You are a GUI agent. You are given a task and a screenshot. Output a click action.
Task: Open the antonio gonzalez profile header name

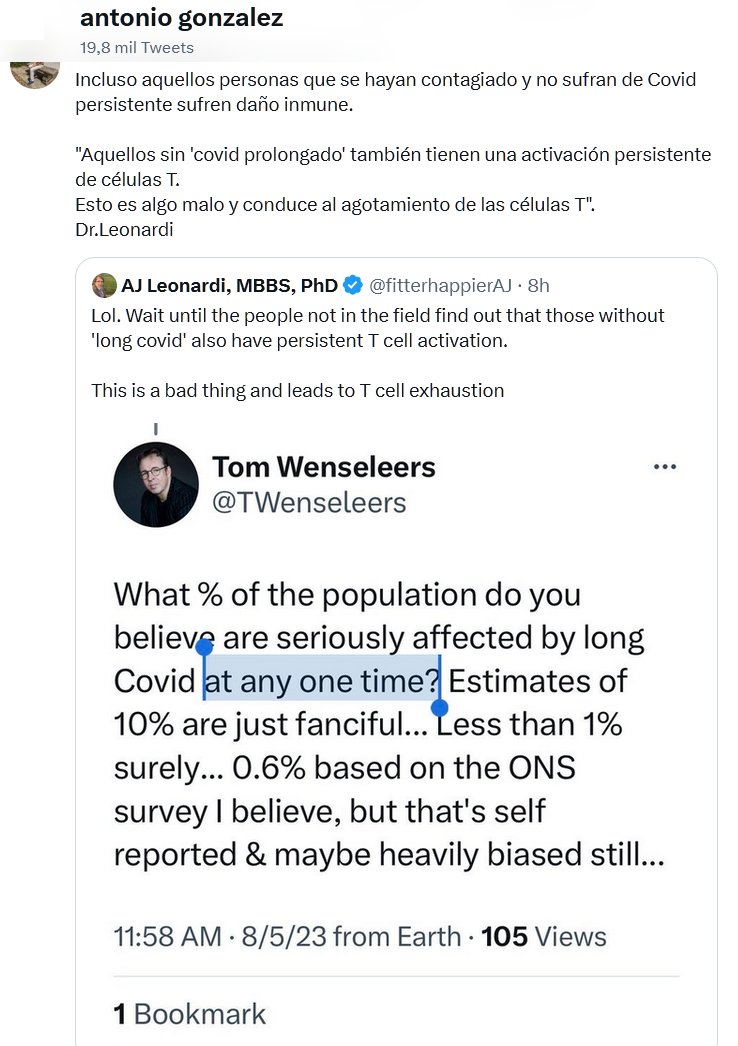(x=181, y=17)
